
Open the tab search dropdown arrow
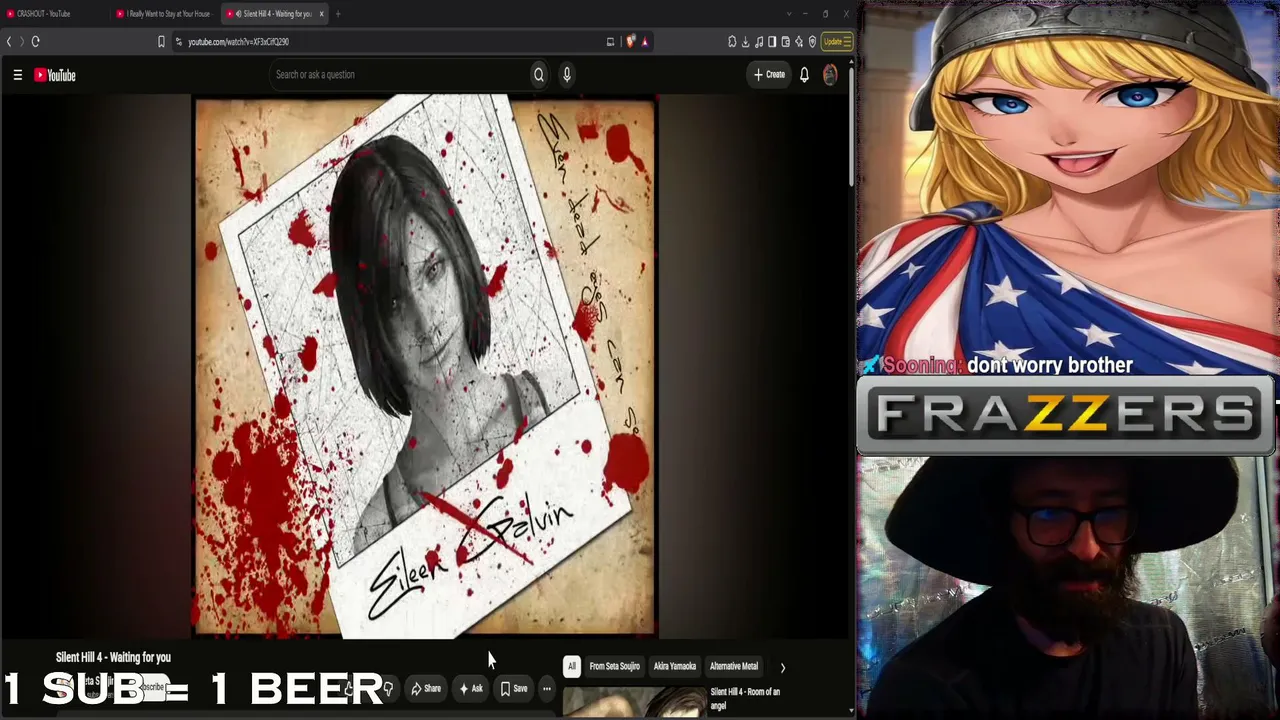tap(788, 14)
